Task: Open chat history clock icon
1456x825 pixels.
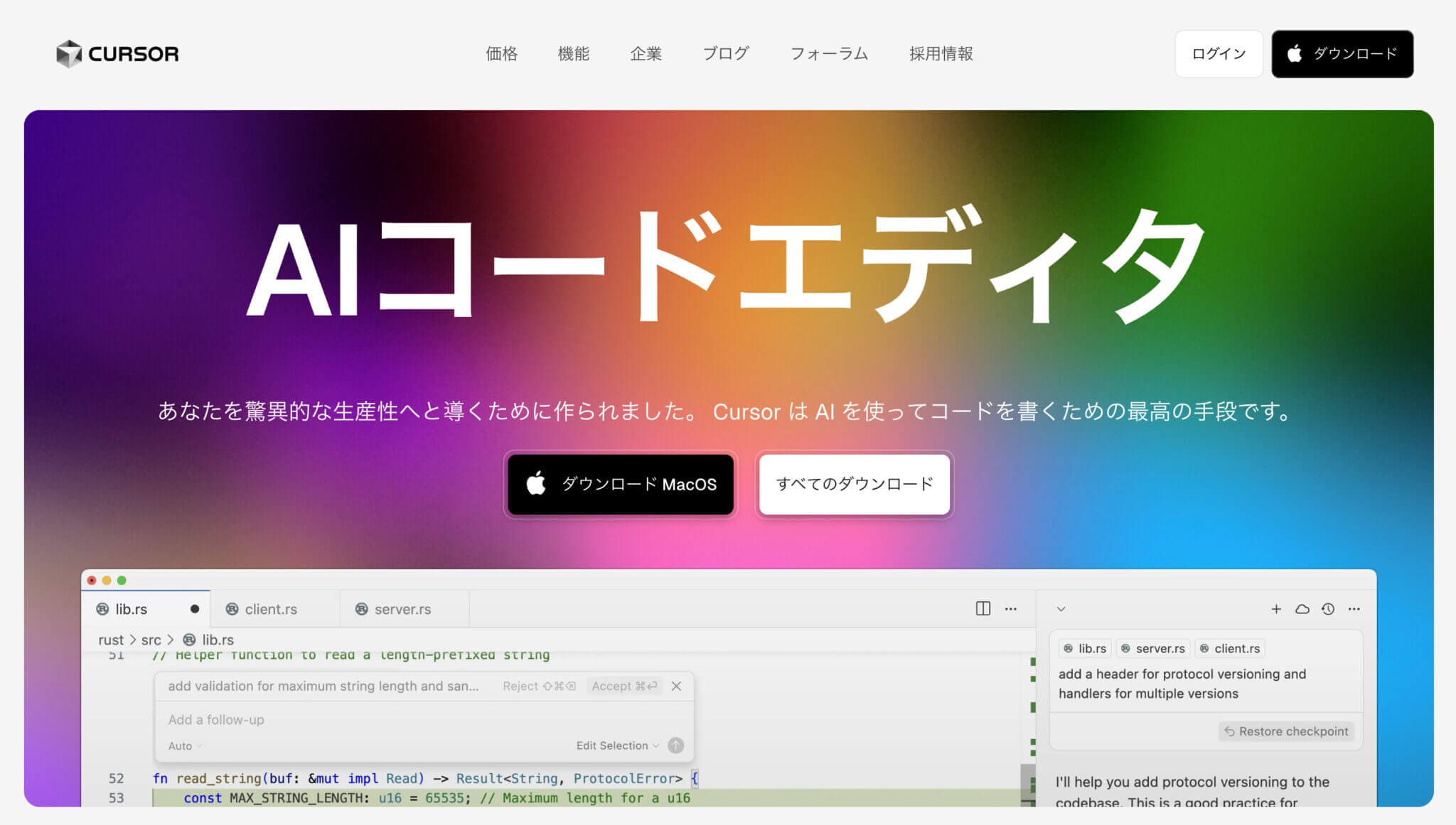Action: 1327,609
